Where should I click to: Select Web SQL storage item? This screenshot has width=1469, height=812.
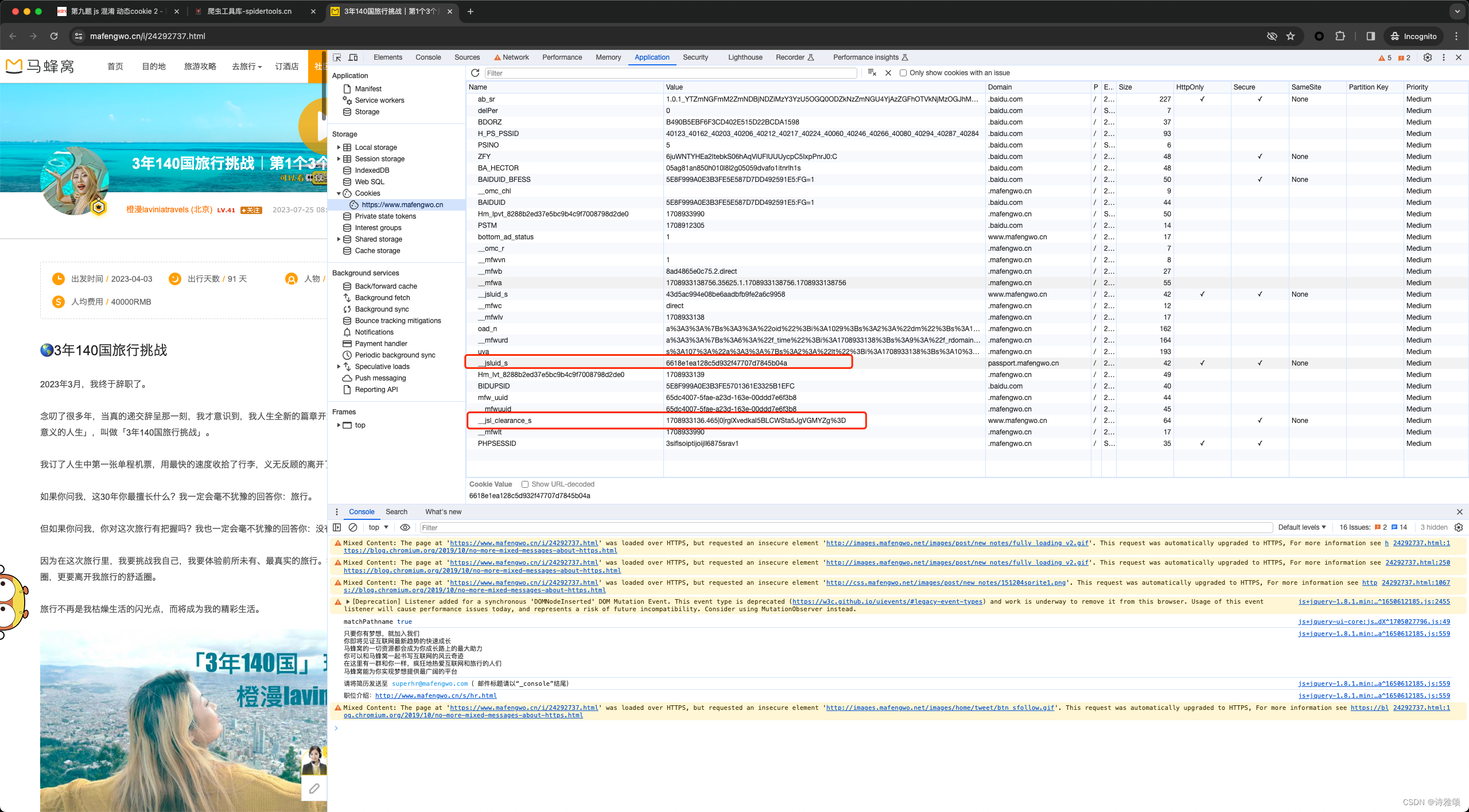[370, 182]
